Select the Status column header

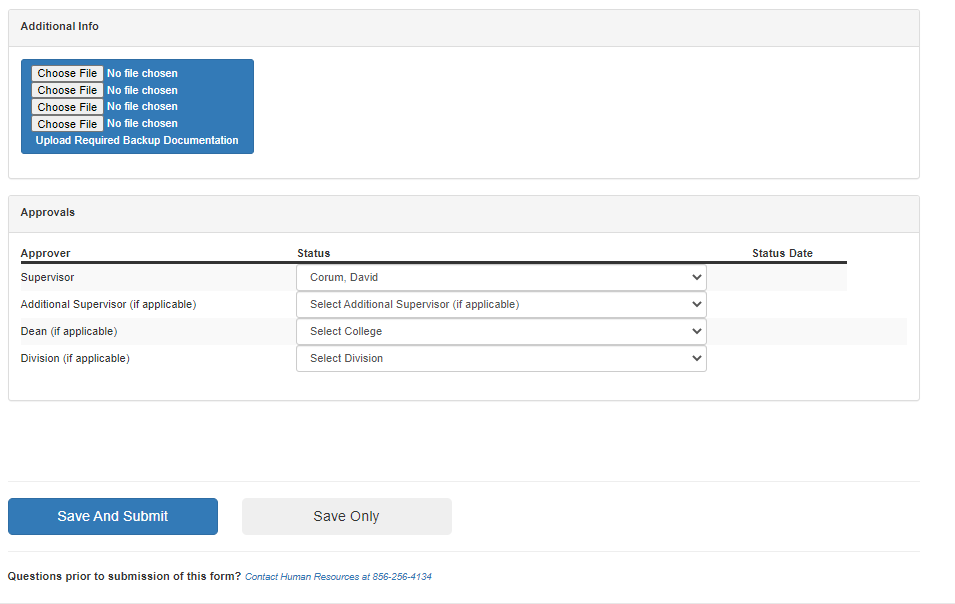[x=313, y=254]
